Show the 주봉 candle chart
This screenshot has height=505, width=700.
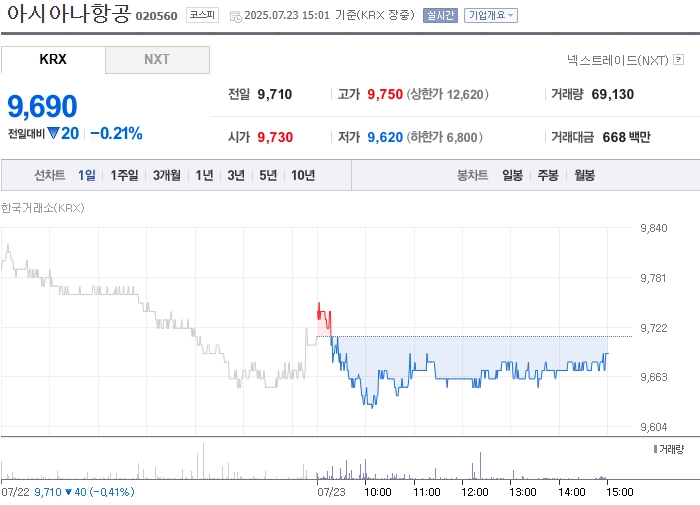pyautogui.click(x=548, y=175)
